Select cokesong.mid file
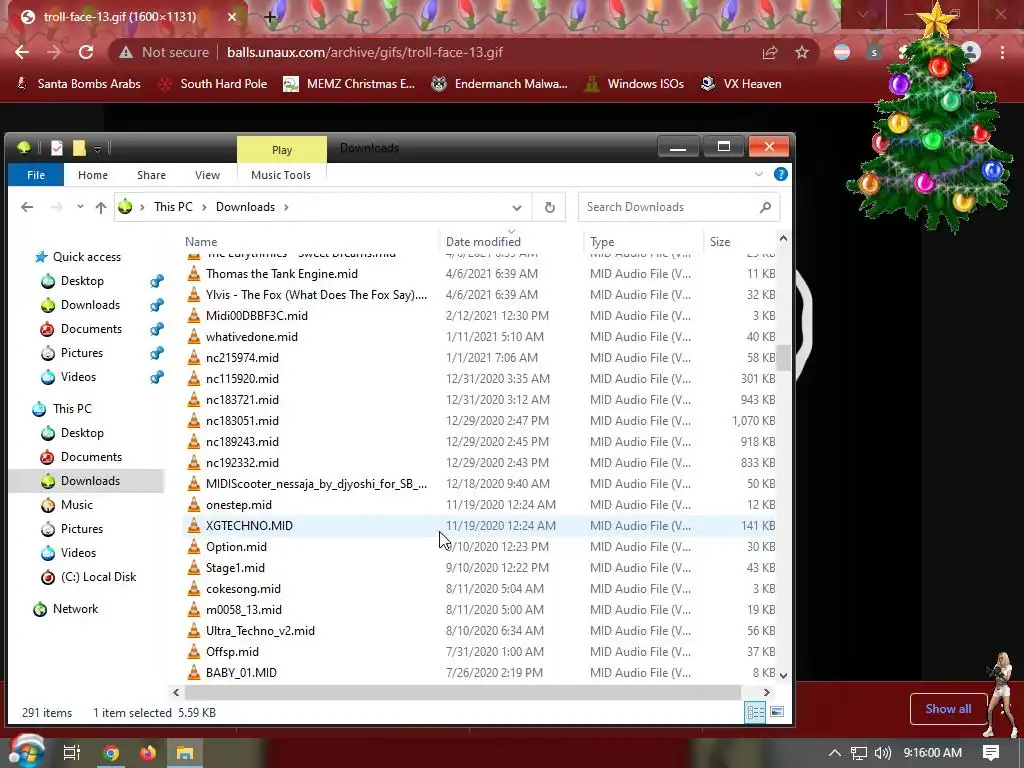 pos(243,588)
